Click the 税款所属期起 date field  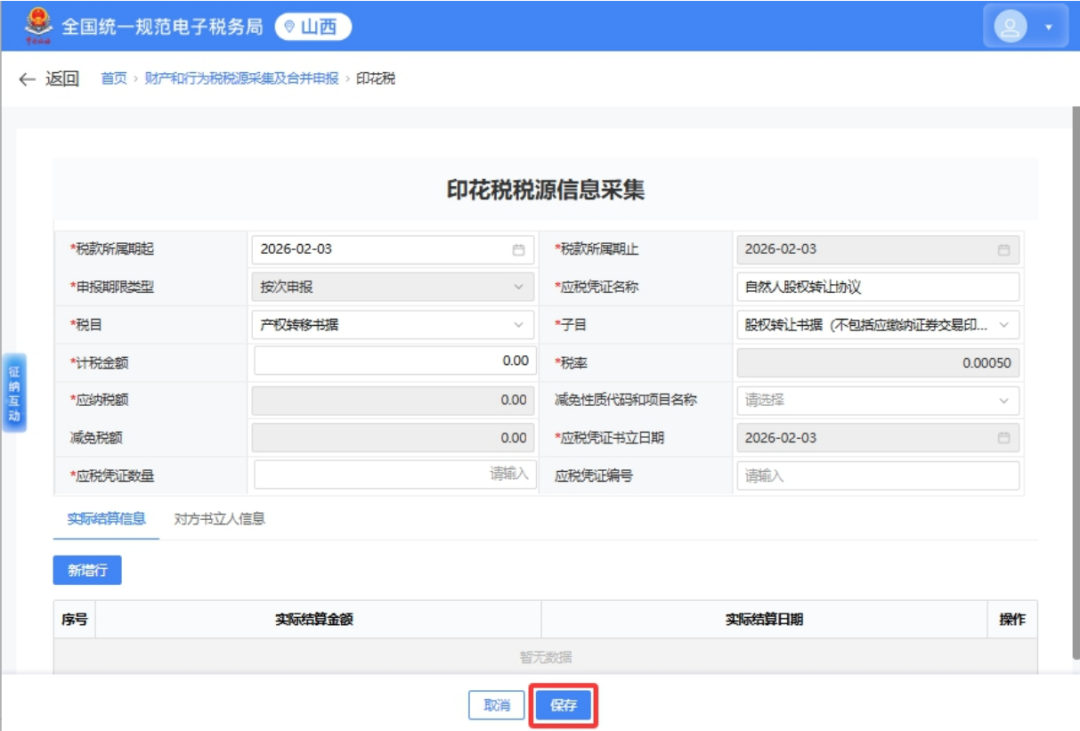pyautogui.click(x=393, y=249)
